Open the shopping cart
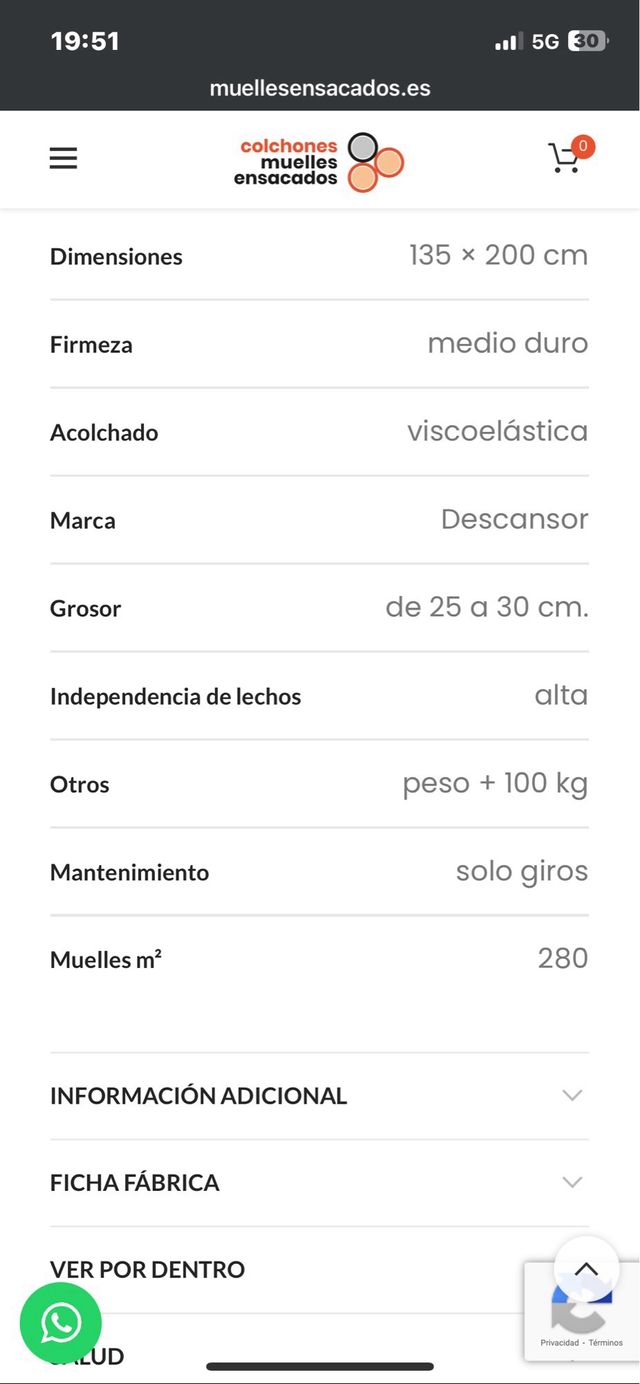This screenshot has height=1384, width=640. tap(565, 160)
